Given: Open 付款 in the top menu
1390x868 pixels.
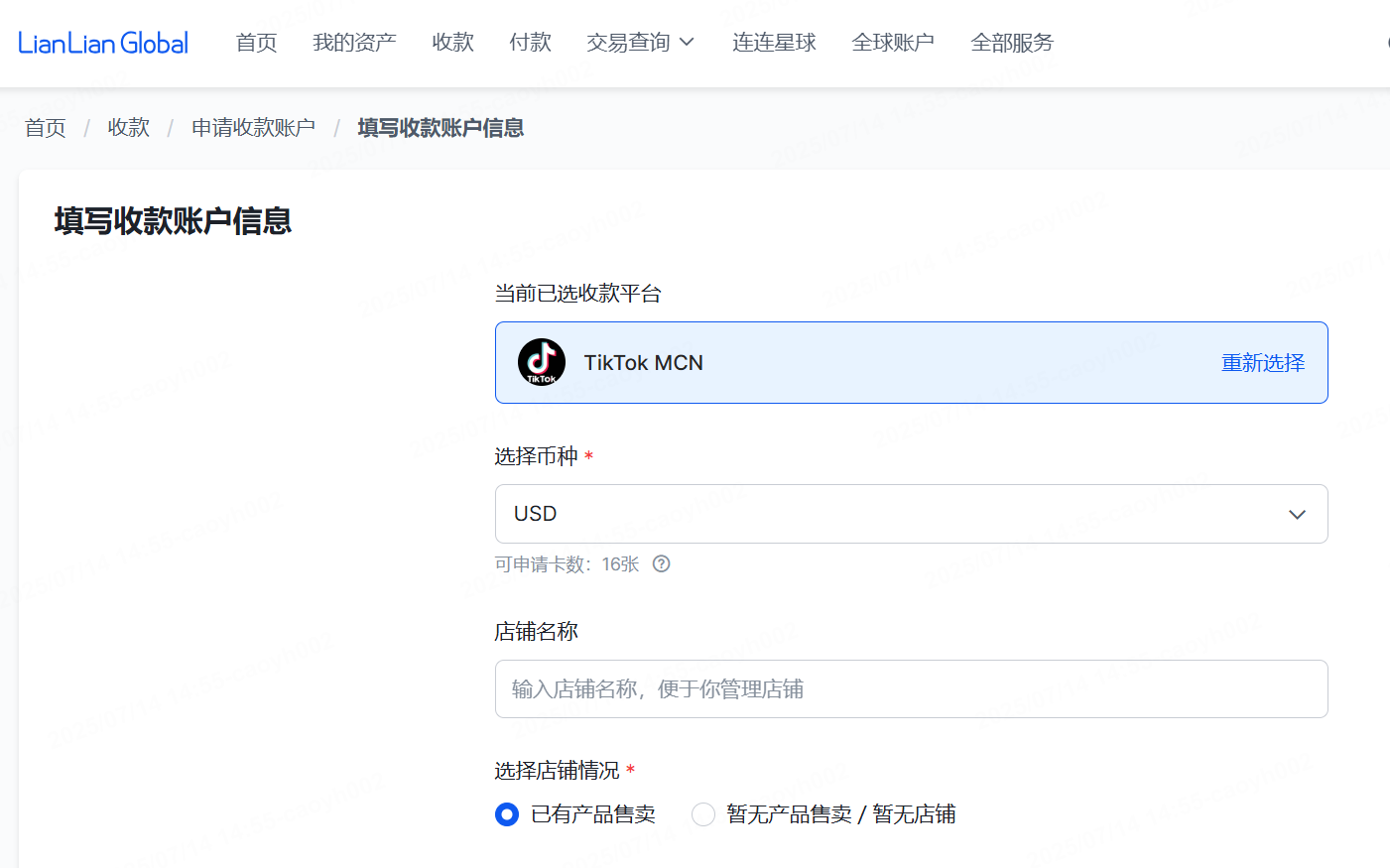Looking at the screenshot, I should (x=530, y=43).
